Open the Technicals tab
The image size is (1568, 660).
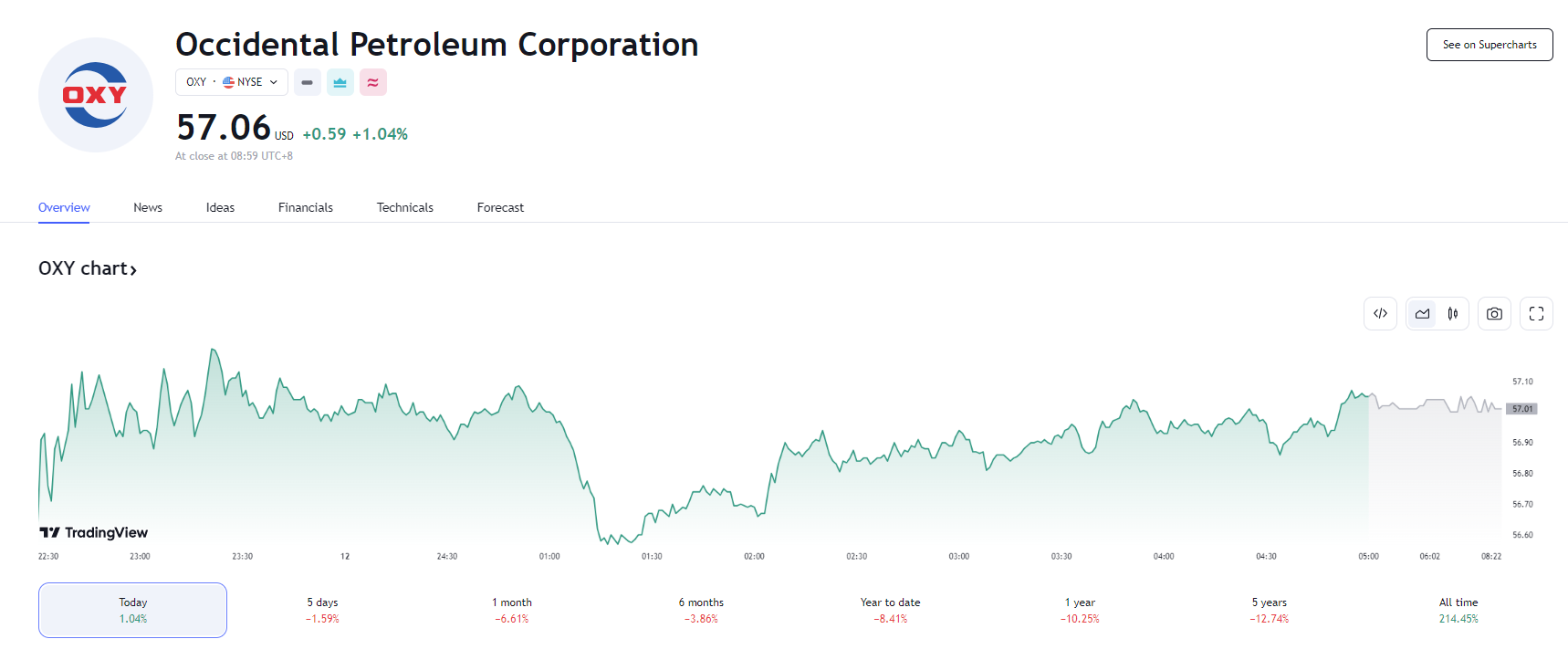[405, 207]
